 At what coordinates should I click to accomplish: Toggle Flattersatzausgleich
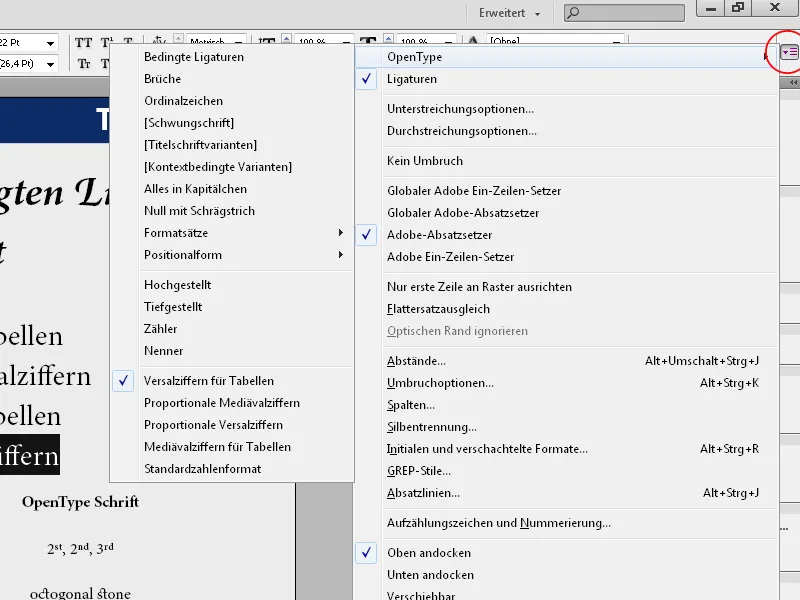click(566, 309)
